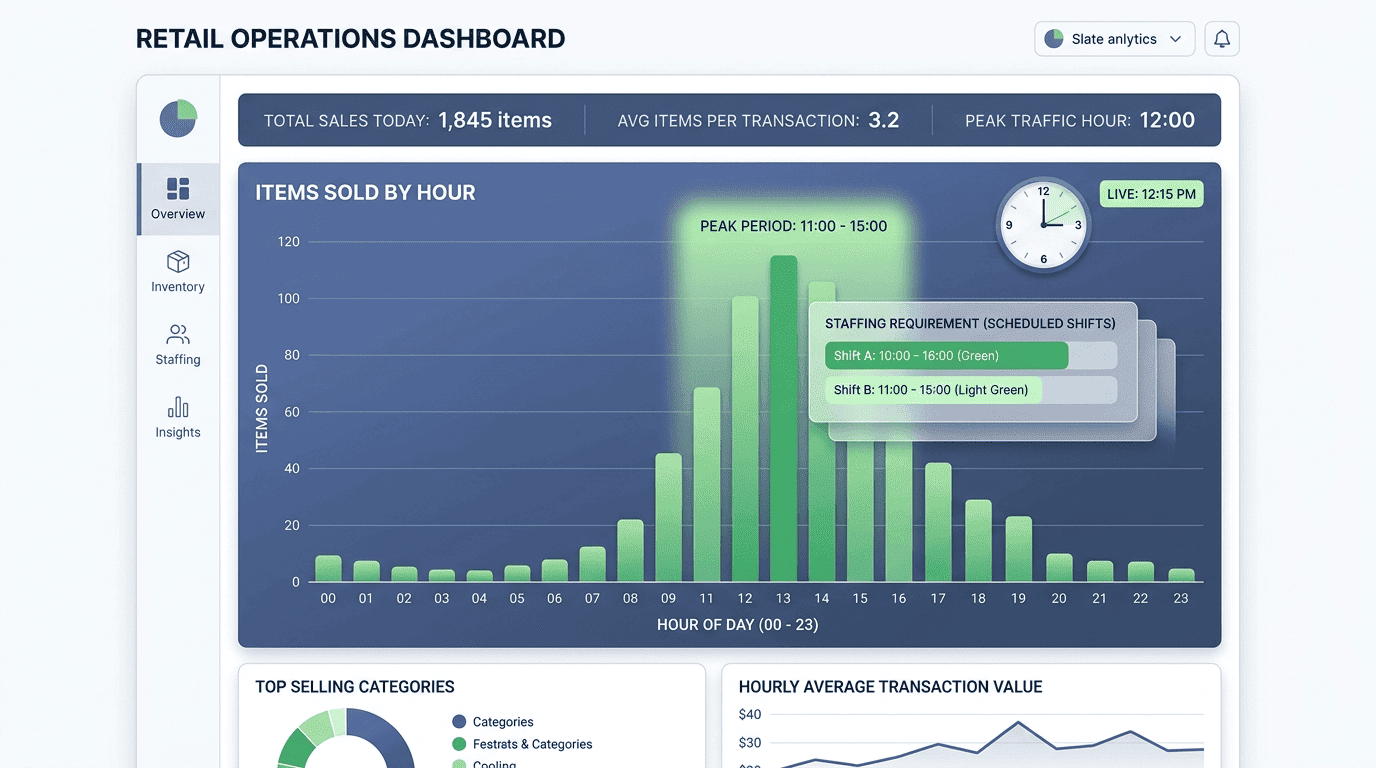Switch to the Insights tab label
Image resolution: width=1376 pixels, height=768 pixels.
178,433
